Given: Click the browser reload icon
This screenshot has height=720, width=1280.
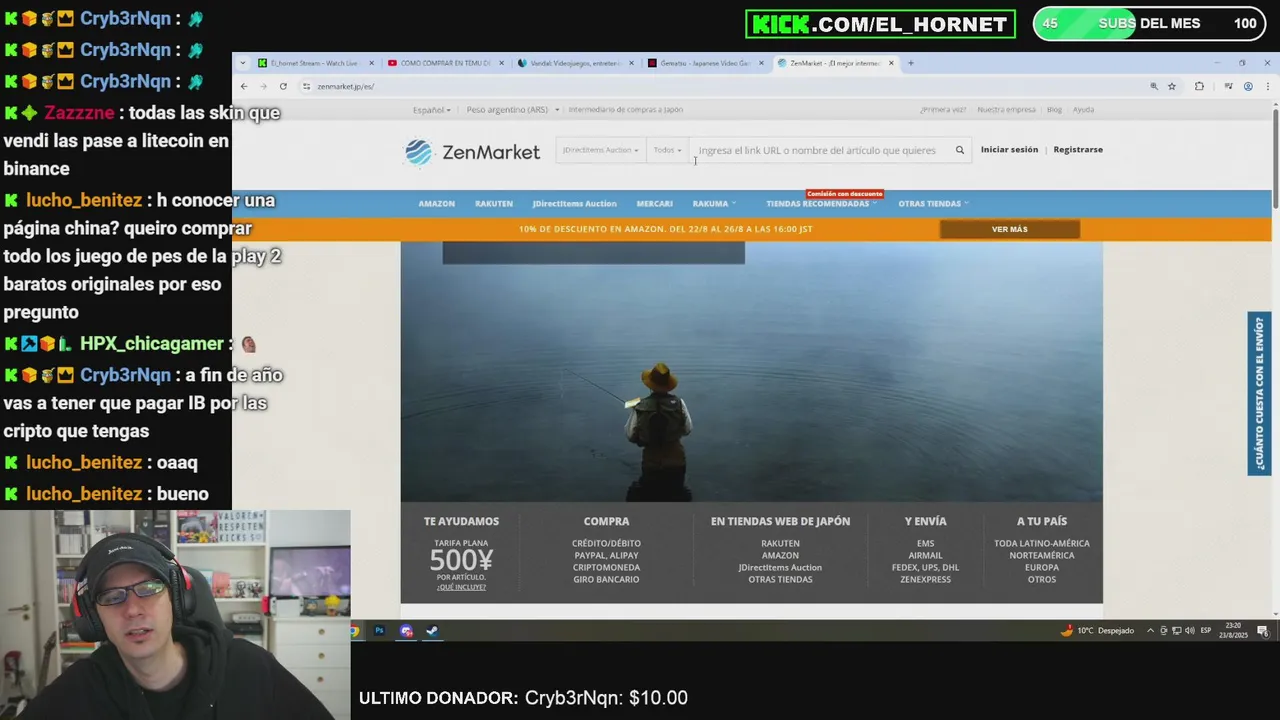Looking at the screenshot, I should tap(283, 86).
